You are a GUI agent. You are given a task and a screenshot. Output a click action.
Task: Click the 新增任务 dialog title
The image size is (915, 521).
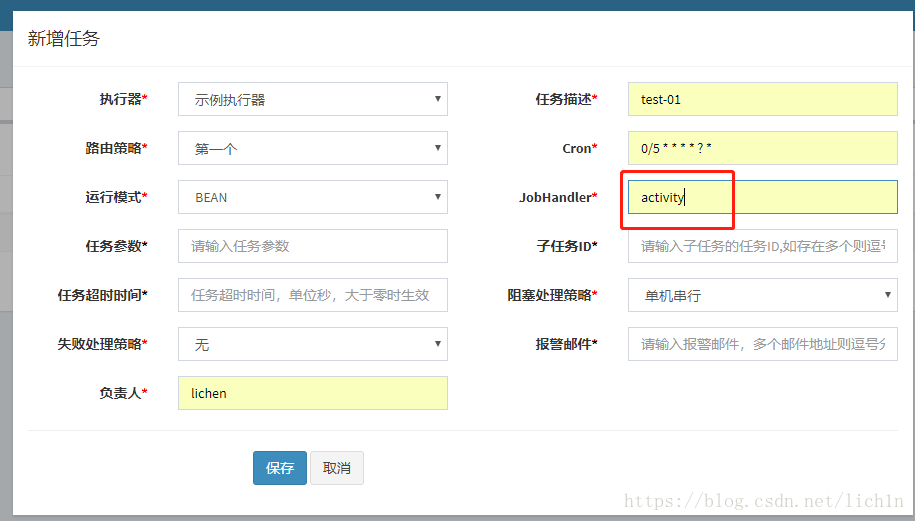pyautogui.click(x=63, y=39)
